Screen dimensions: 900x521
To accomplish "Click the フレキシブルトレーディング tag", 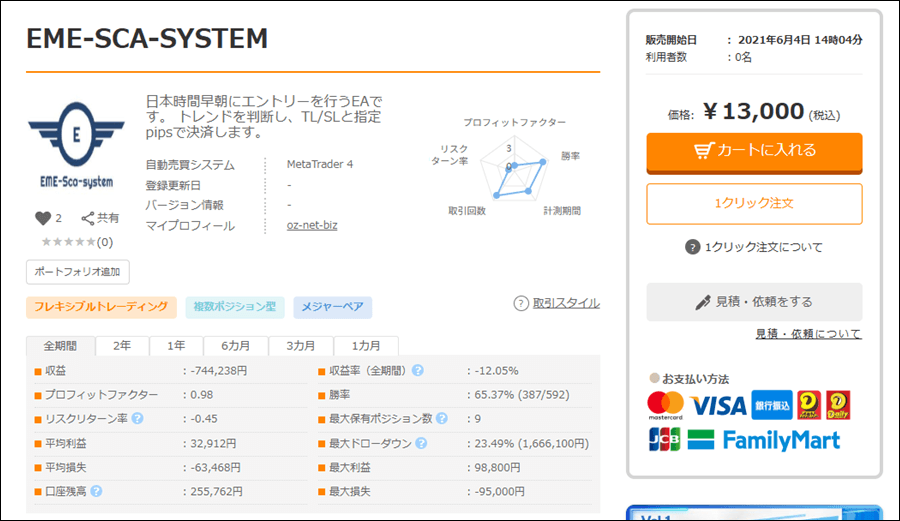I will pos(102,307).
